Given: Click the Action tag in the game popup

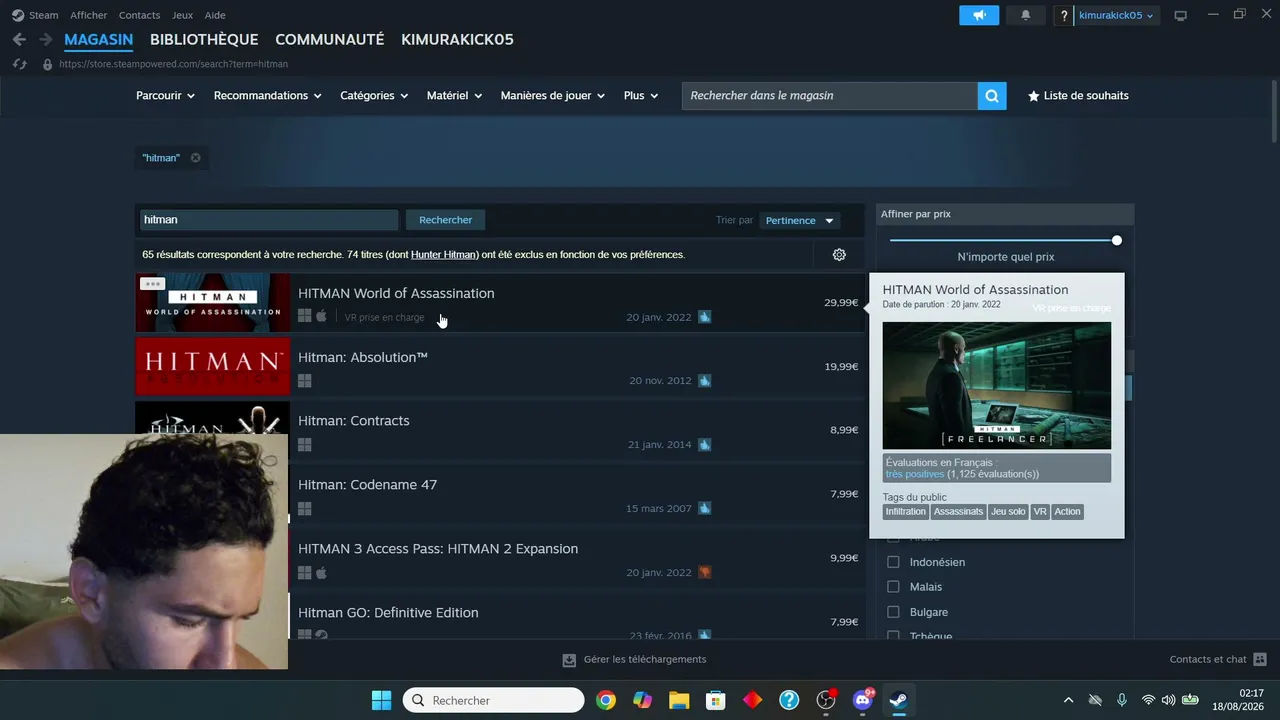Looking at the screenshot, I should (1067, 512).
